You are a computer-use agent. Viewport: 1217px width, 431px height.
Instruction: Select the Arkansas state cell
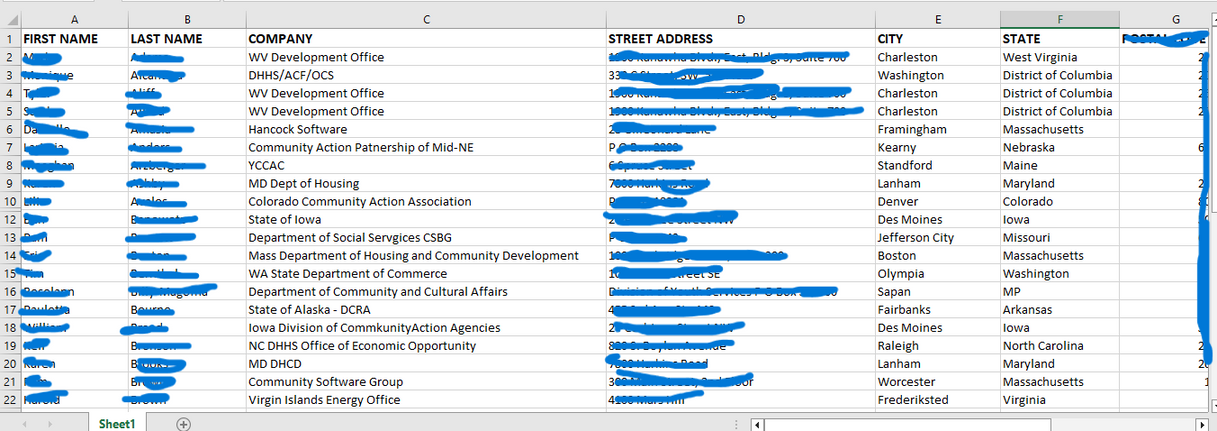click(x=1059, y=309)
